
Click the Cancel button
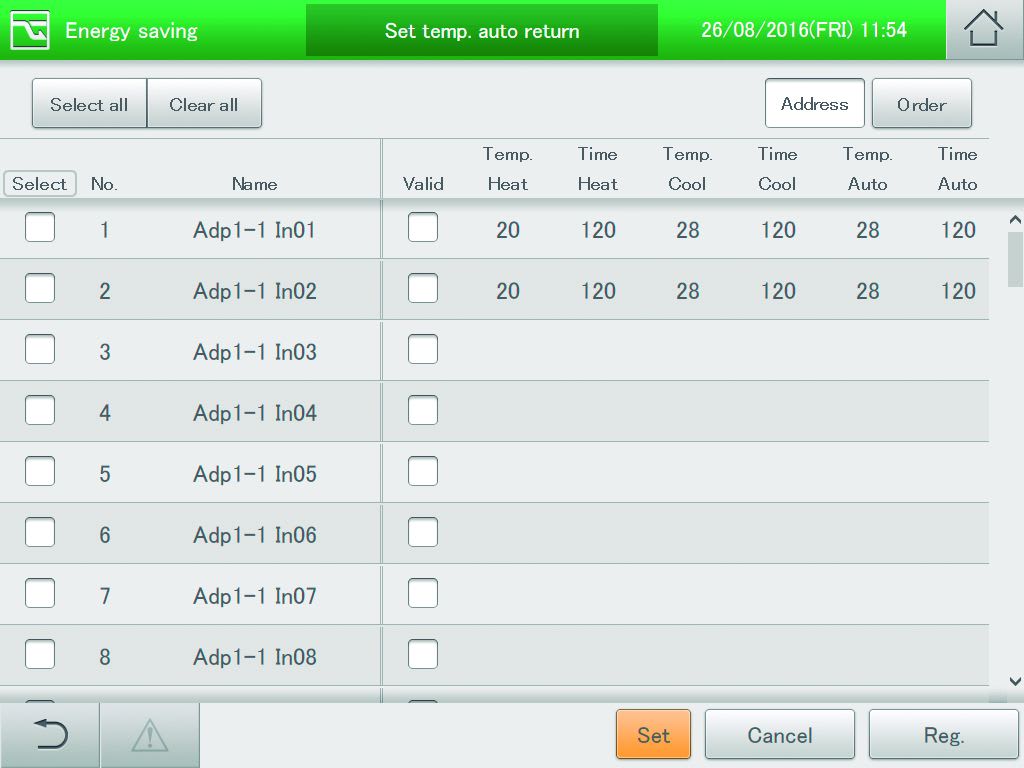779,736
